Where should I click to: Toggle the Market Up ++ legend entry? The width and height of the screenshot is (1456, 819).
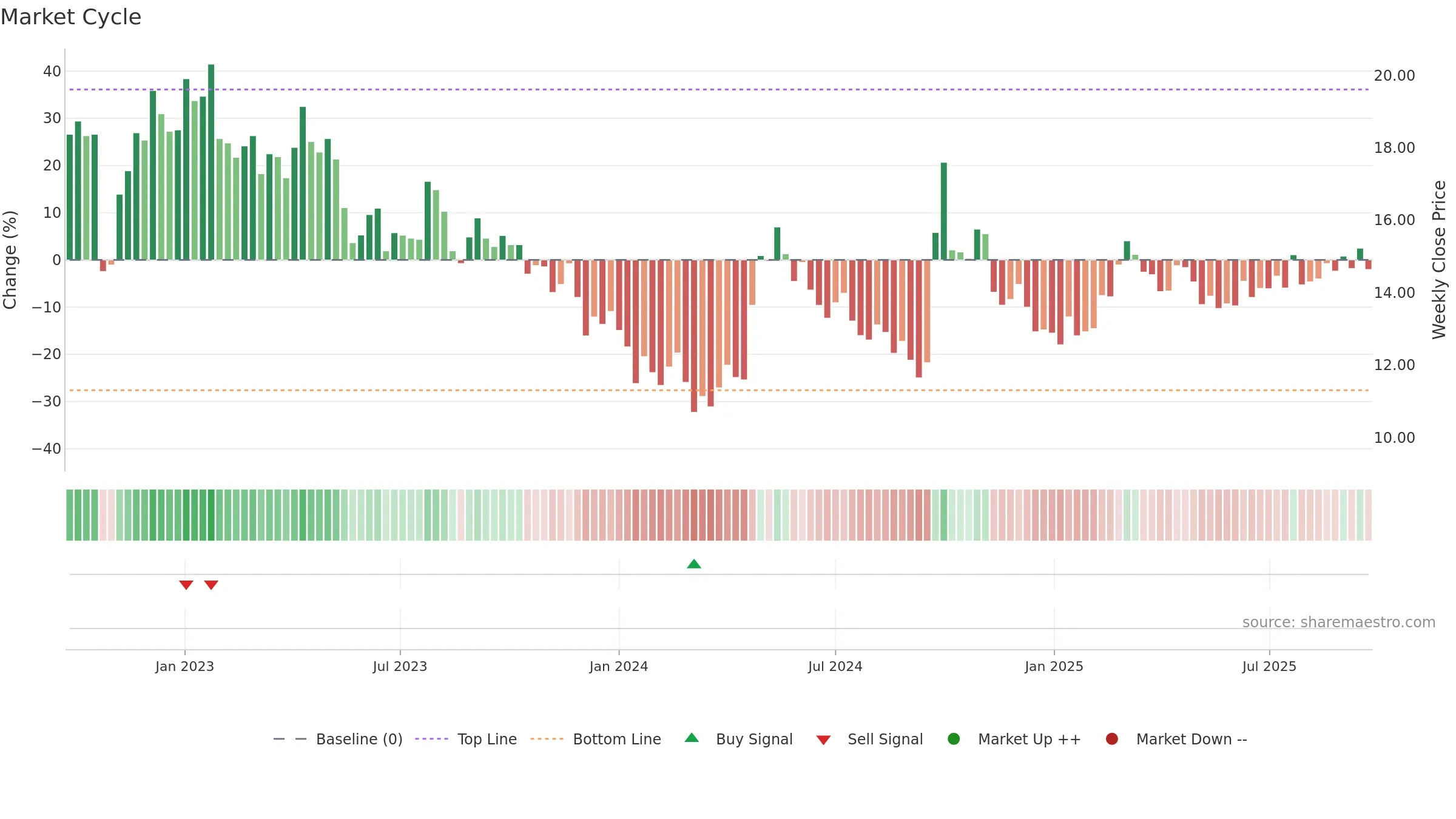point(1014,739)
